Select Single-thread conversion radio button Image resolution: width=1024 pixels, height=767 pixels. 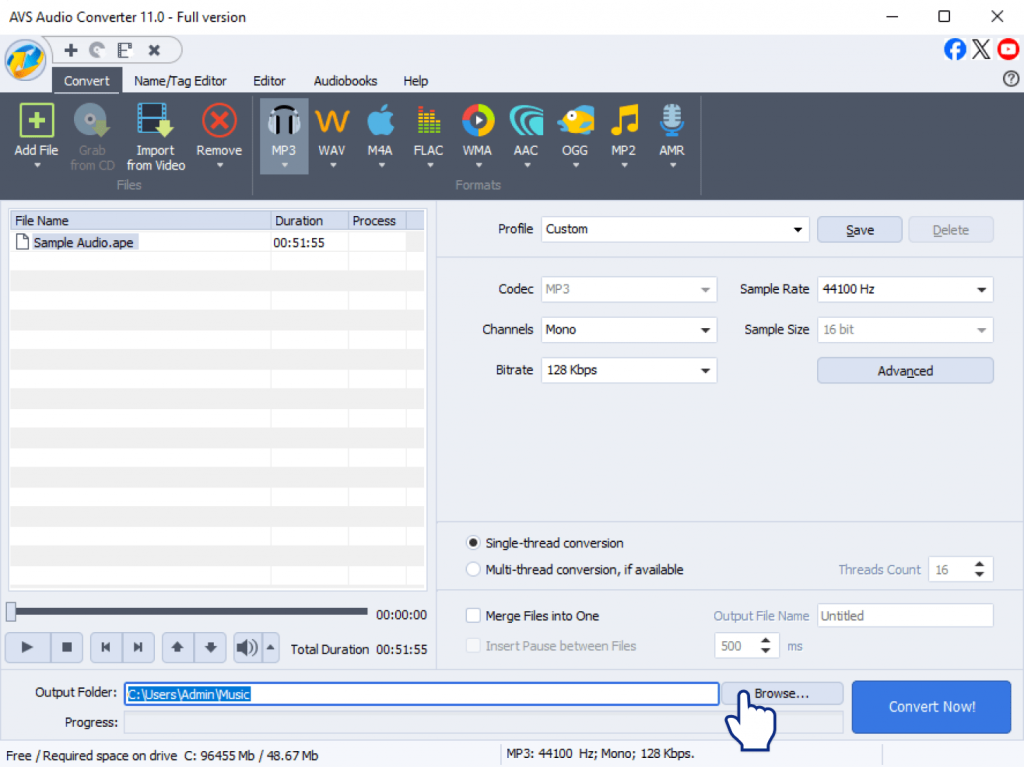(473, 543)
